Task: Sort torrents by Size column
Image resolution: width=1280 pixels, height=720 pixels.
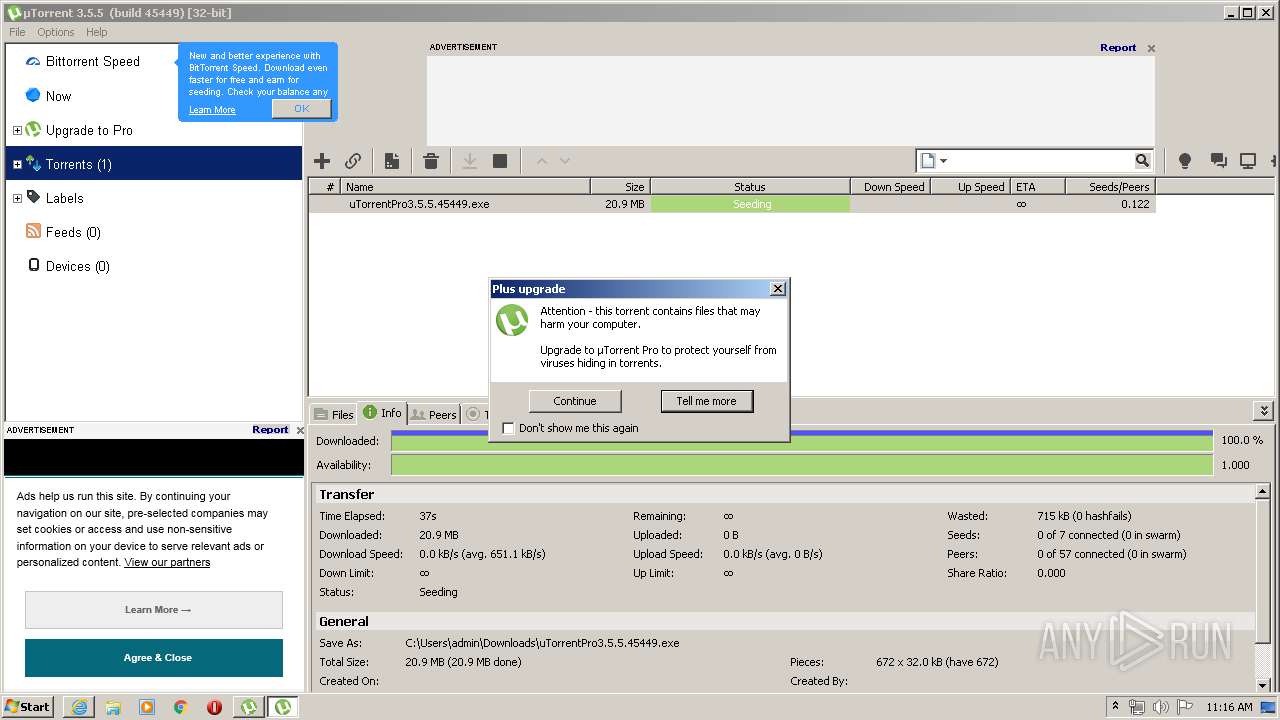Action: (620, 187)
